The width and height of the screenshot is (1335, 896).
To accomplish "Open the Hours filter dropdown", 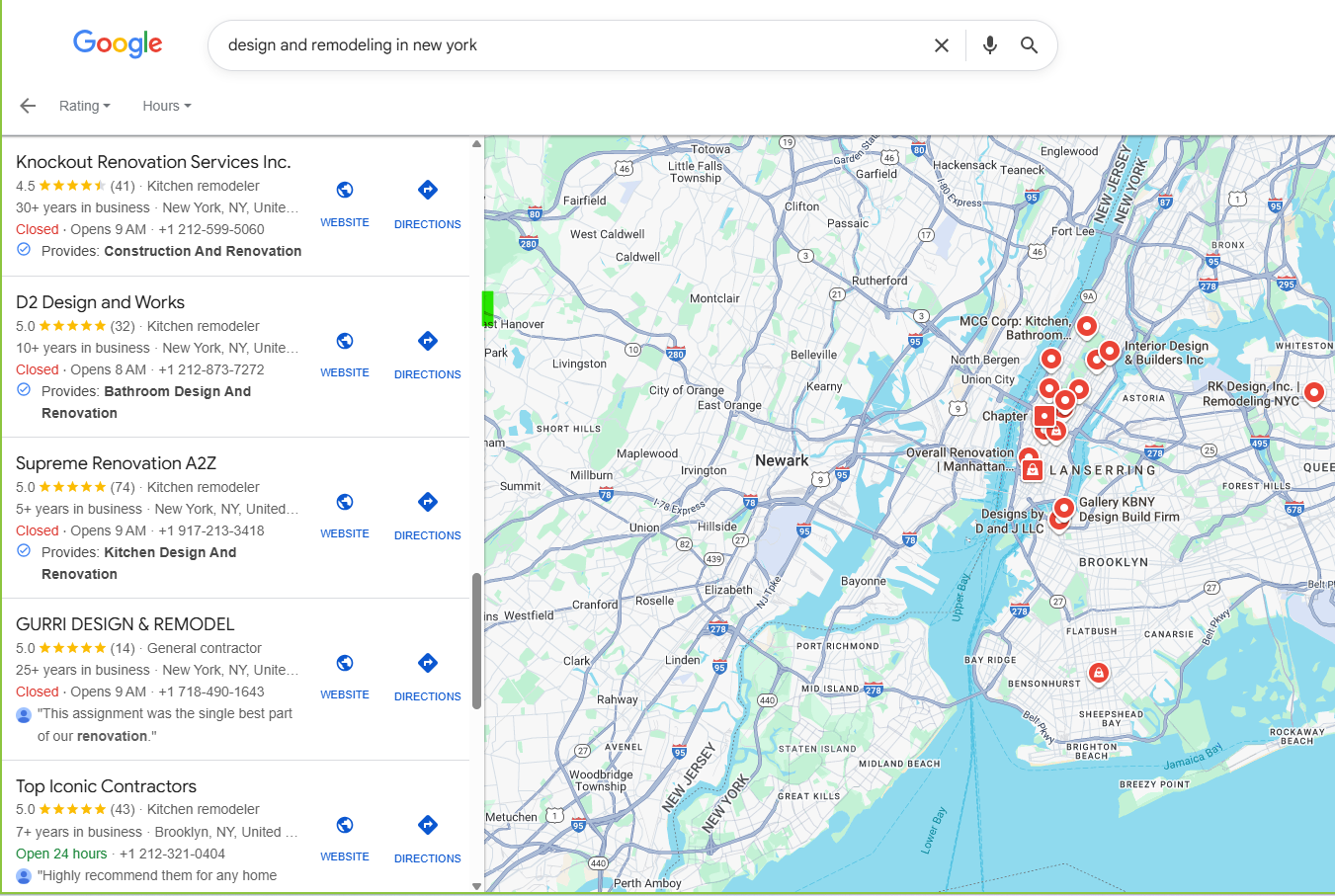I will click(167, 106).
